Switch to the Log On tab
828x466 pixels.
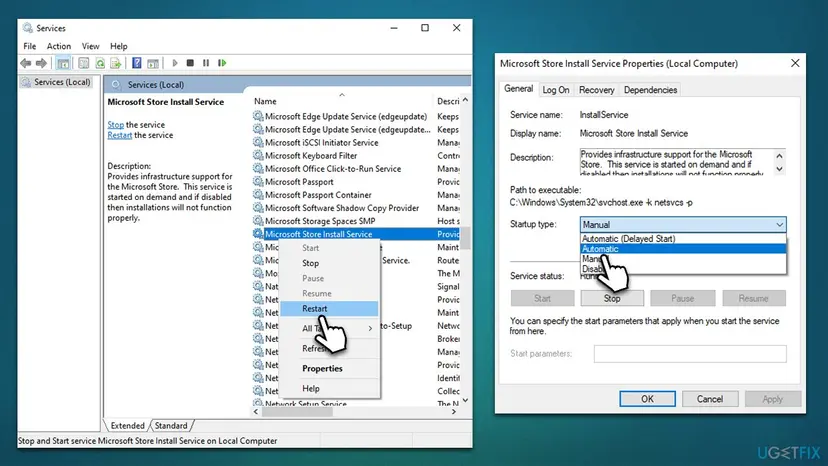click(556, 90)
